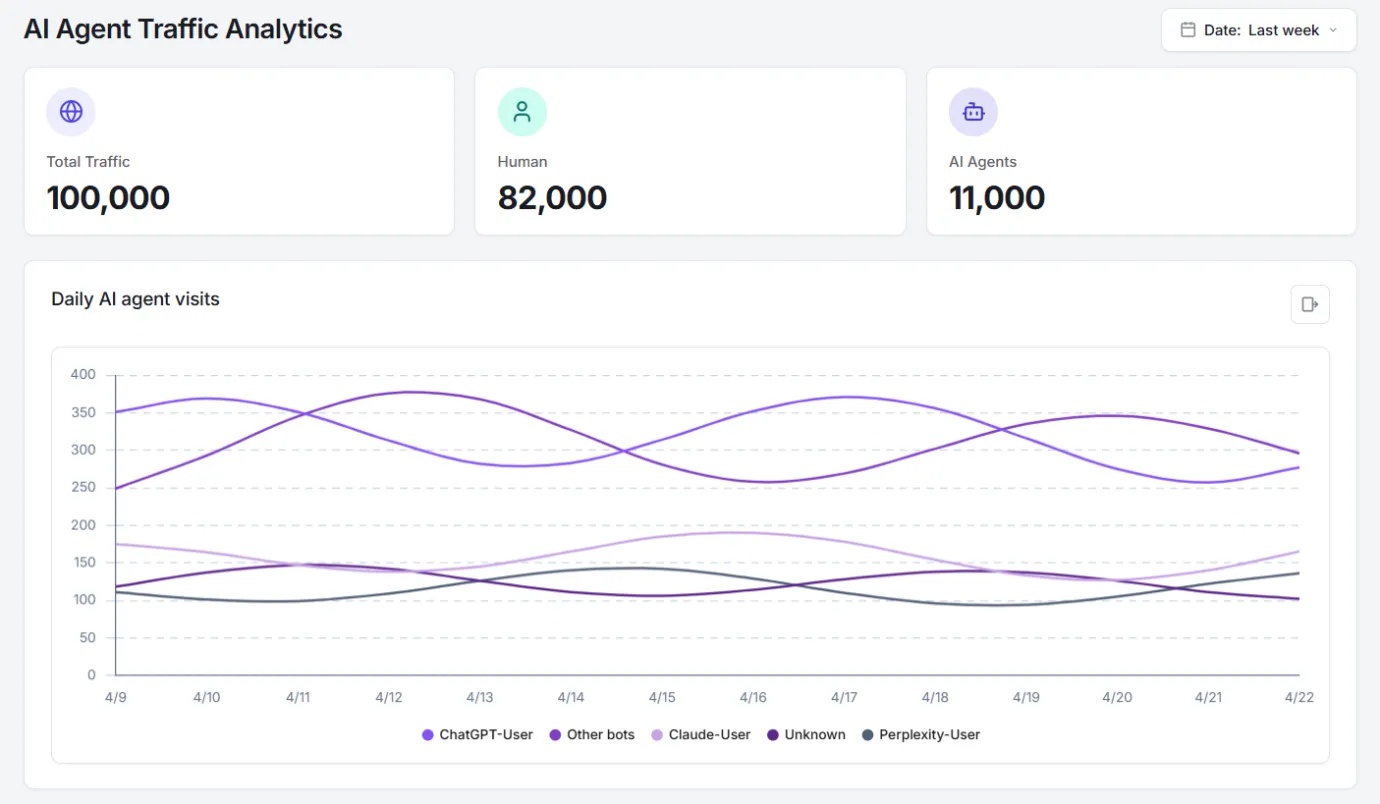Toggle Claude-User series in legend

[x=701, y=735]
